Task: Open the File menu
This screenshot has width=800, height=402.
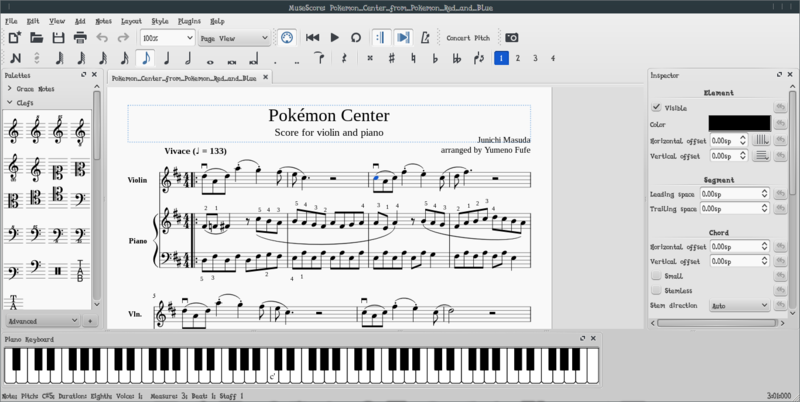Action: 11,21
